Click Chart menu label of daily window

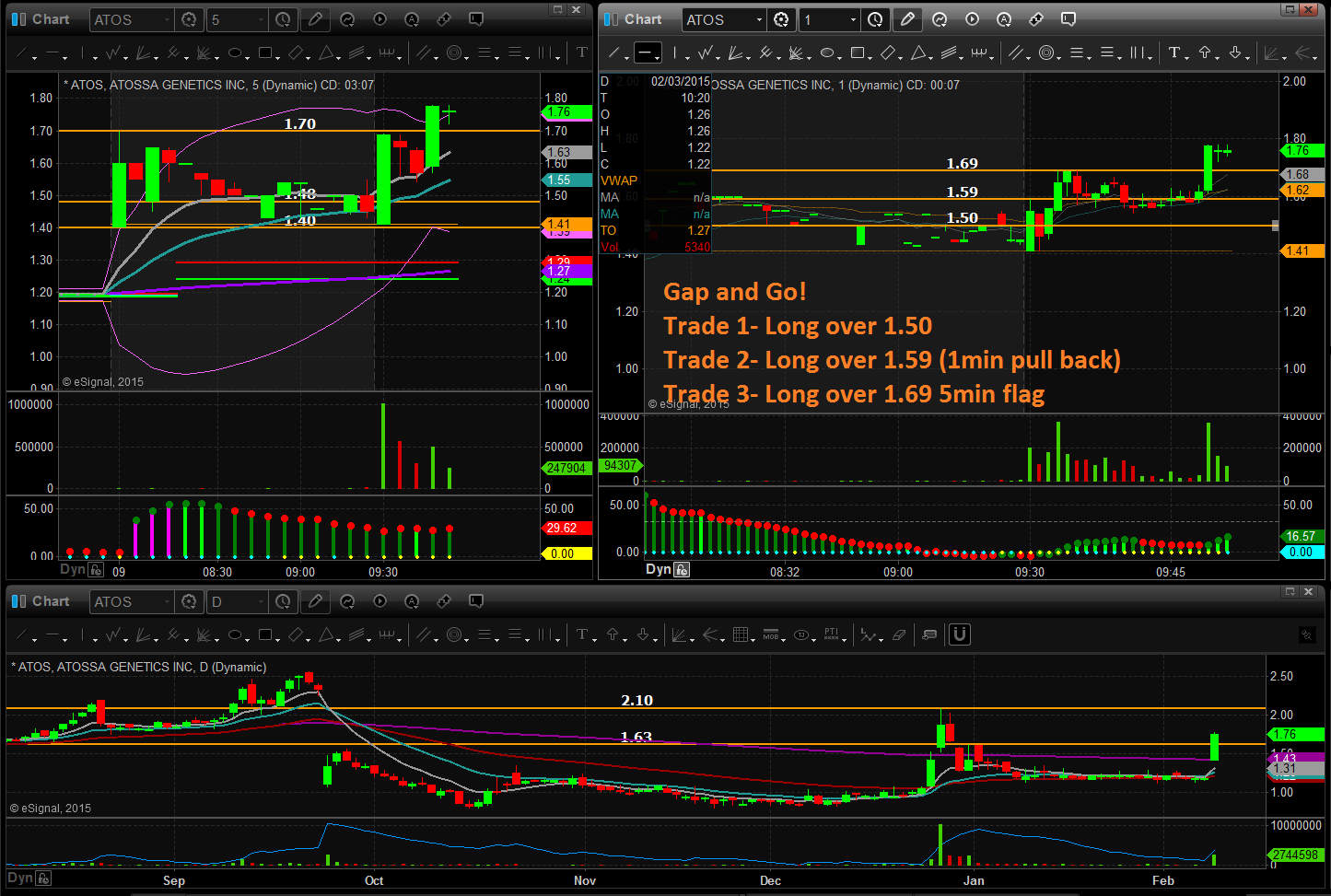click(51, 601)
